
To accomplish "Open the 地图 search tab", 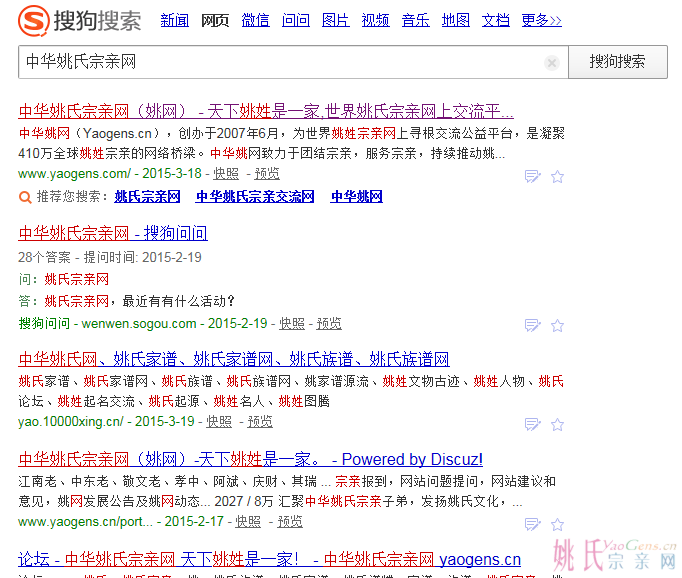I will [455, 20].
